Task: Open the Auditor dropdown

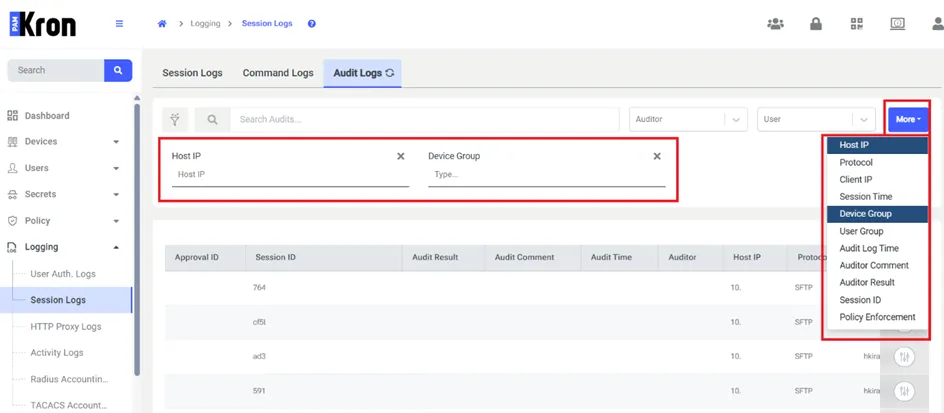Action: pyautogui.click(x=688, y=119)
